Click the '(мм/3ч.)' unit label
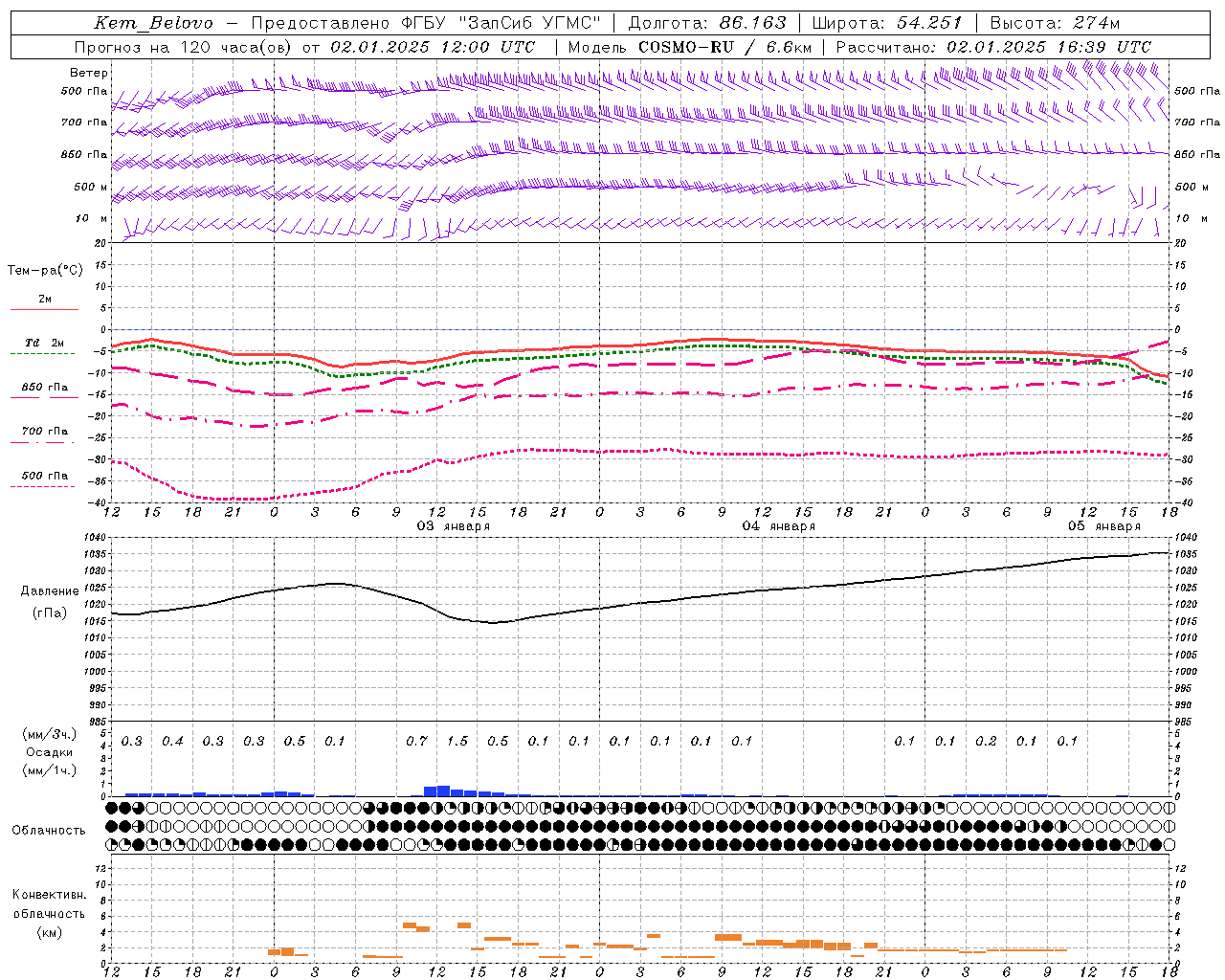The height and width of the screenshot is (980, 1225). pyautogui.click(x=50, y=734)
